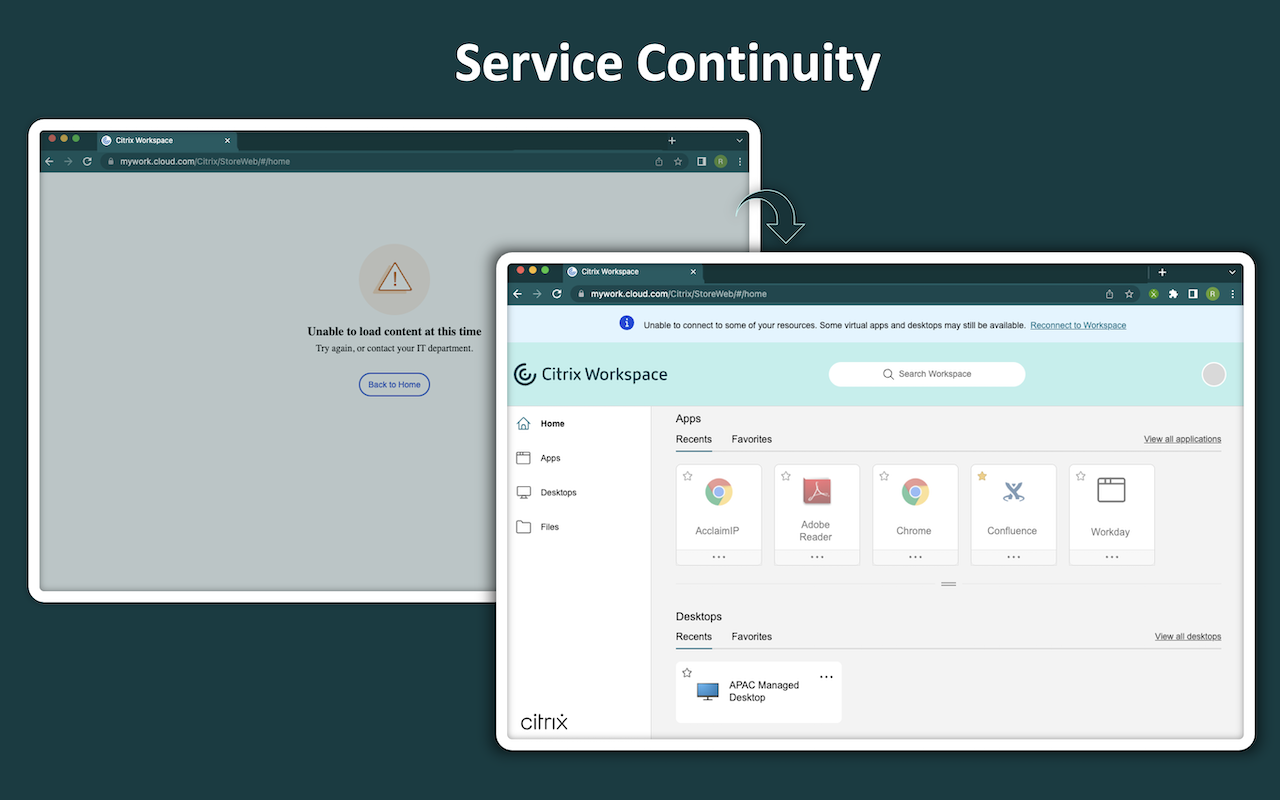The height and width of the screenshot is (800, 1280).
Task: Select Desktops in the Workspace sidebar
Action: (557, 492)
